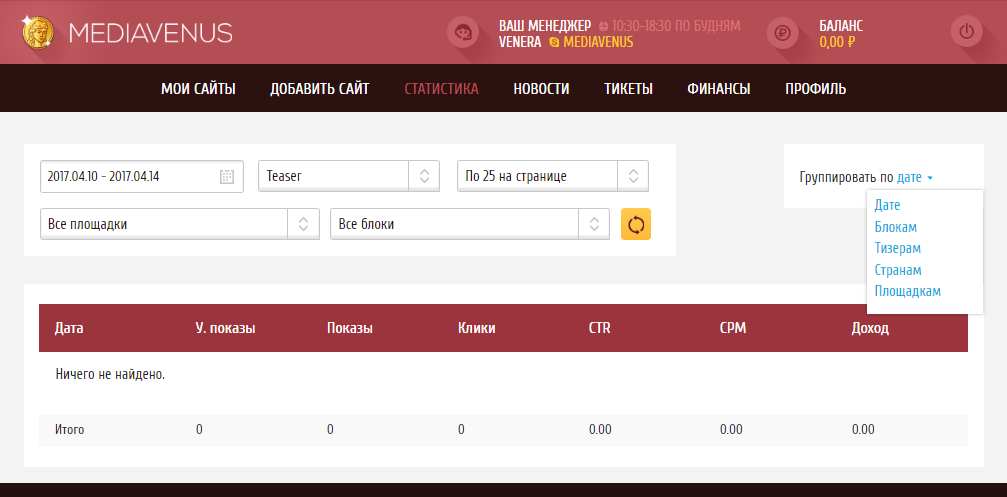This screenshot has width=1007, height=497.
Task: Click the manager name VENERA
Action: pos(520,42)
